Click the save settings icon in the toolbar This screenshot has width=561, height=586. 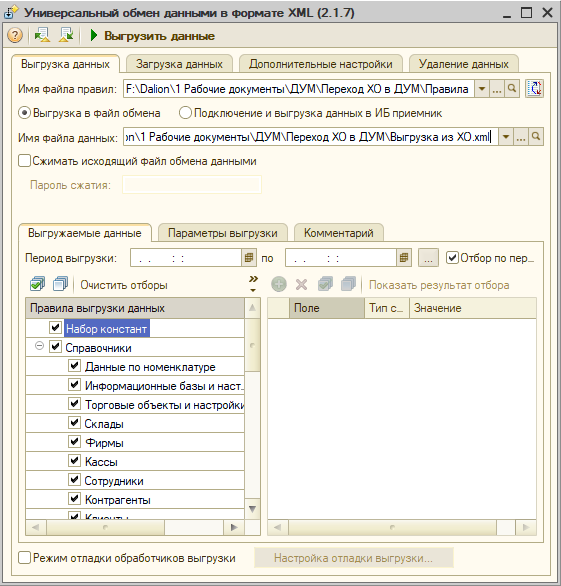point(67,36)
